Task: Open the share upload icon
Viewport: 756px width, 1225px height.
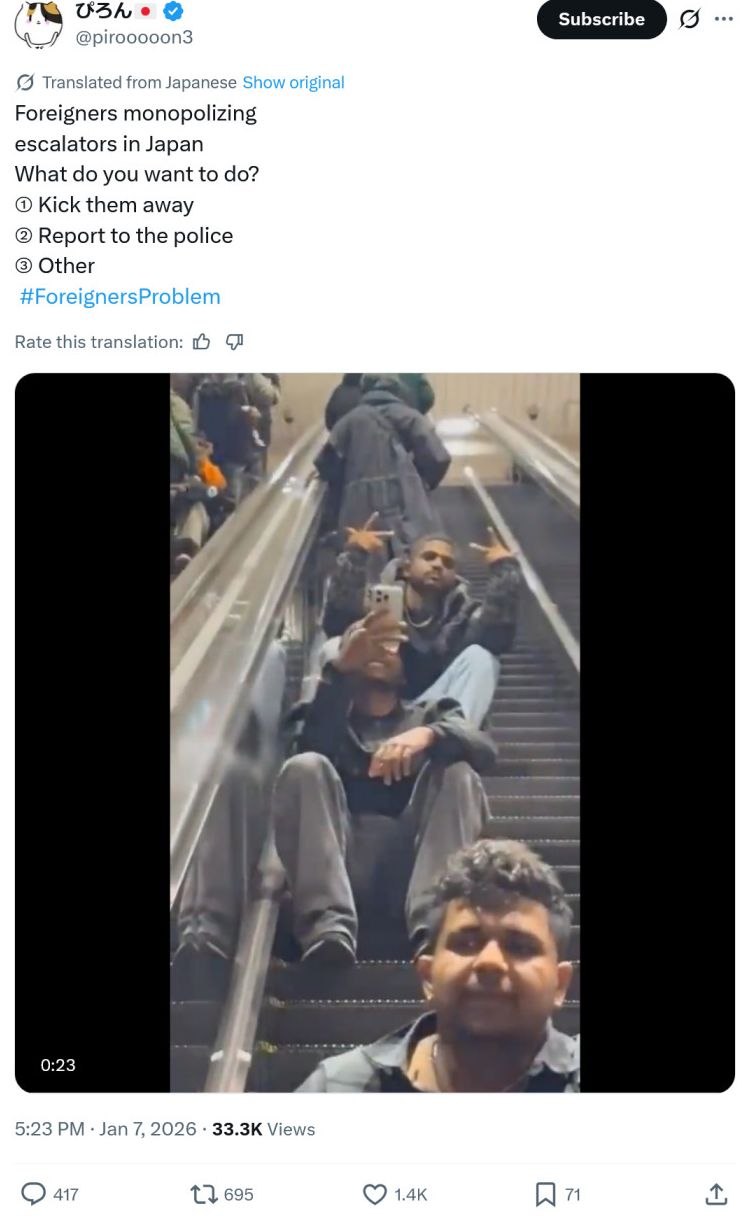Action: tap(716, 1194)
